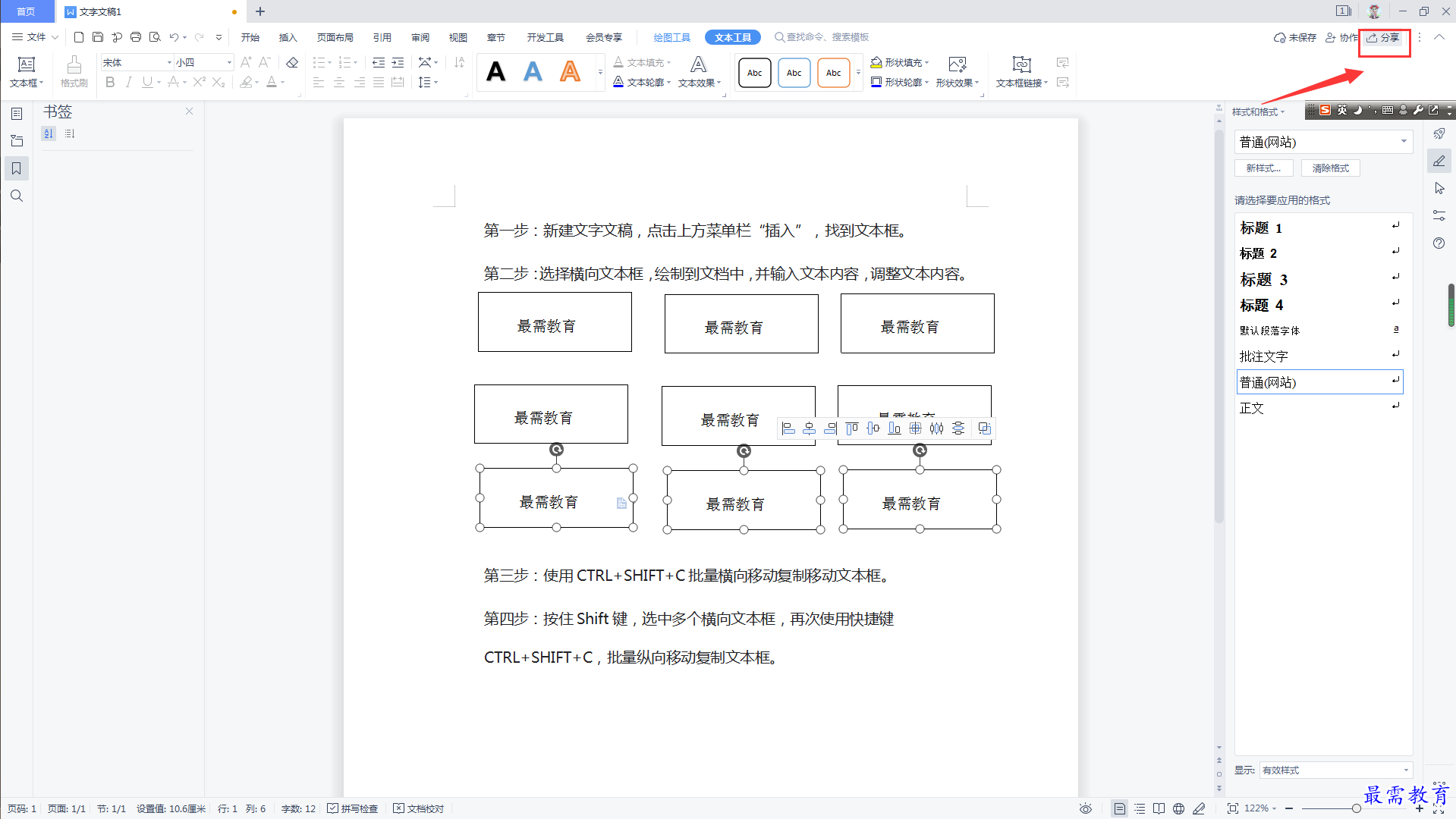This screenshot has height=819, width=1456.
Task: Switch to the 审阅 tab
Action: click(x=420, y=37)
